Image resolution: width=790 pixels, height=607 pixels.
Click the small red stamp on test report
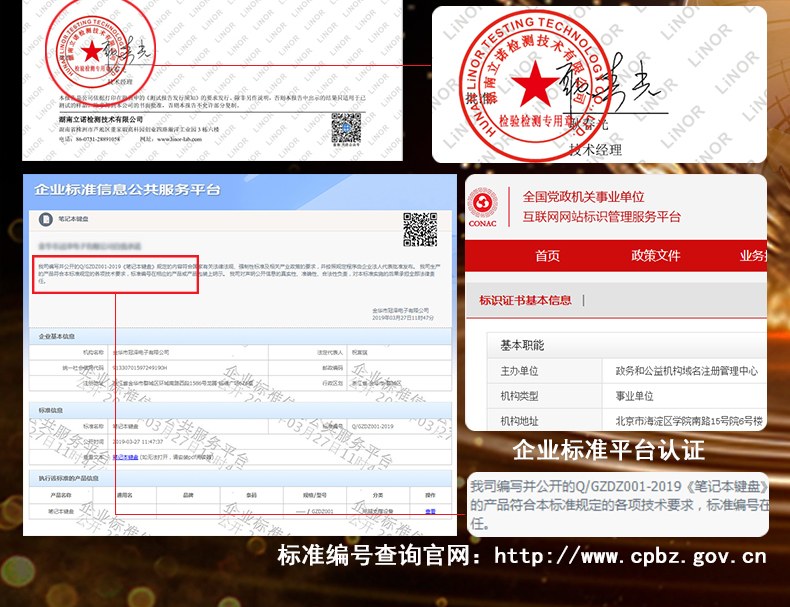[92, 51]
